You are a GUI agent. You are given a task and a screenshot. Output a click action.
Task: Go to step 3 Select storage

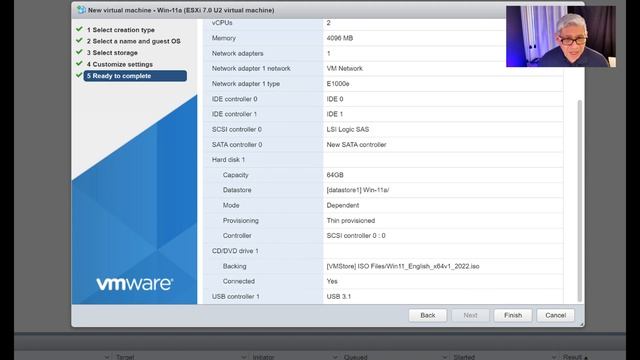[x=112, y=53]
